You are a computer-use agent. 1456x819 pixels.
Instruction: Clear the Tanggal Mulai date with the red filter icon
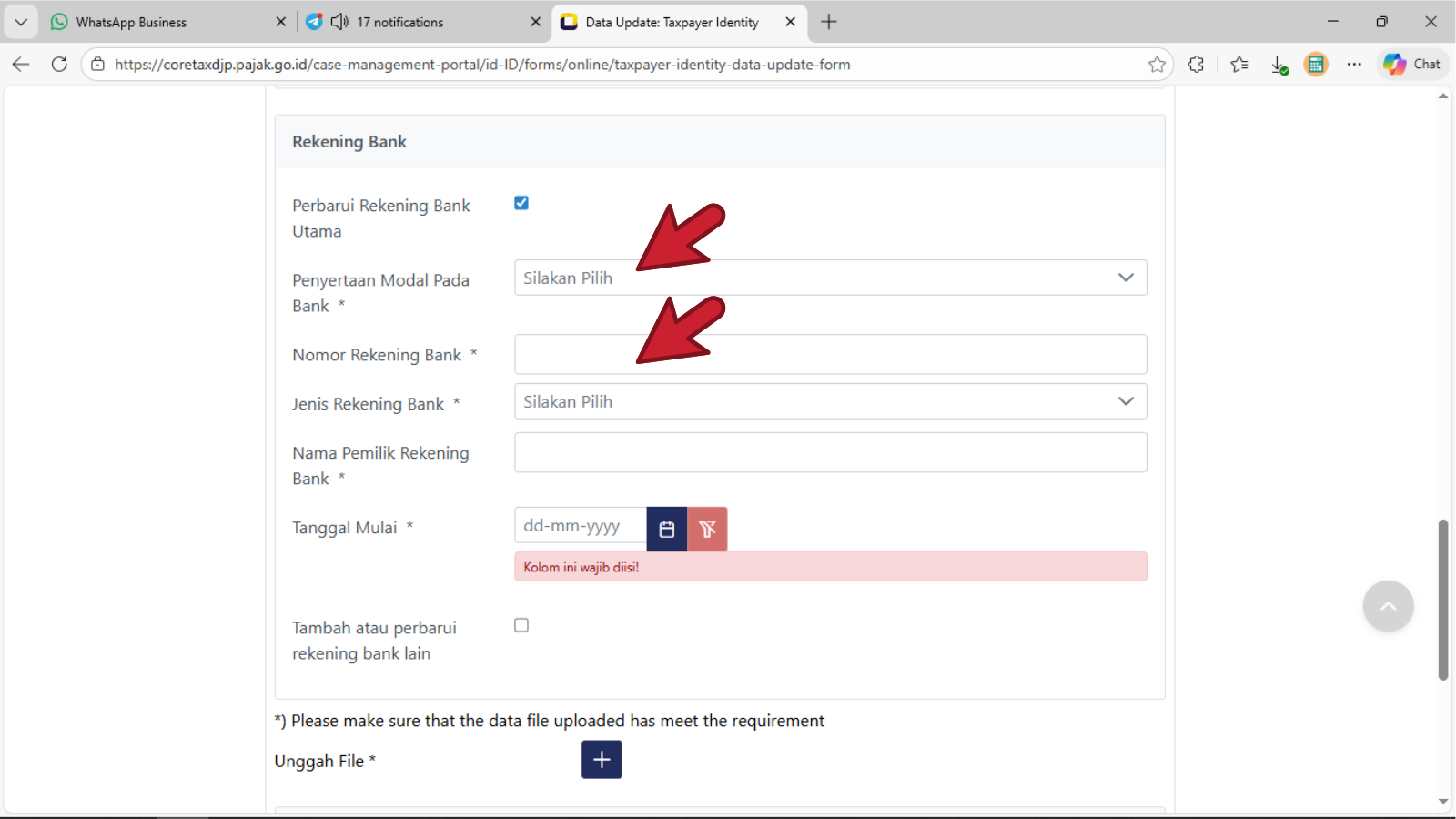pyautogui.click(x=707, y=529)
